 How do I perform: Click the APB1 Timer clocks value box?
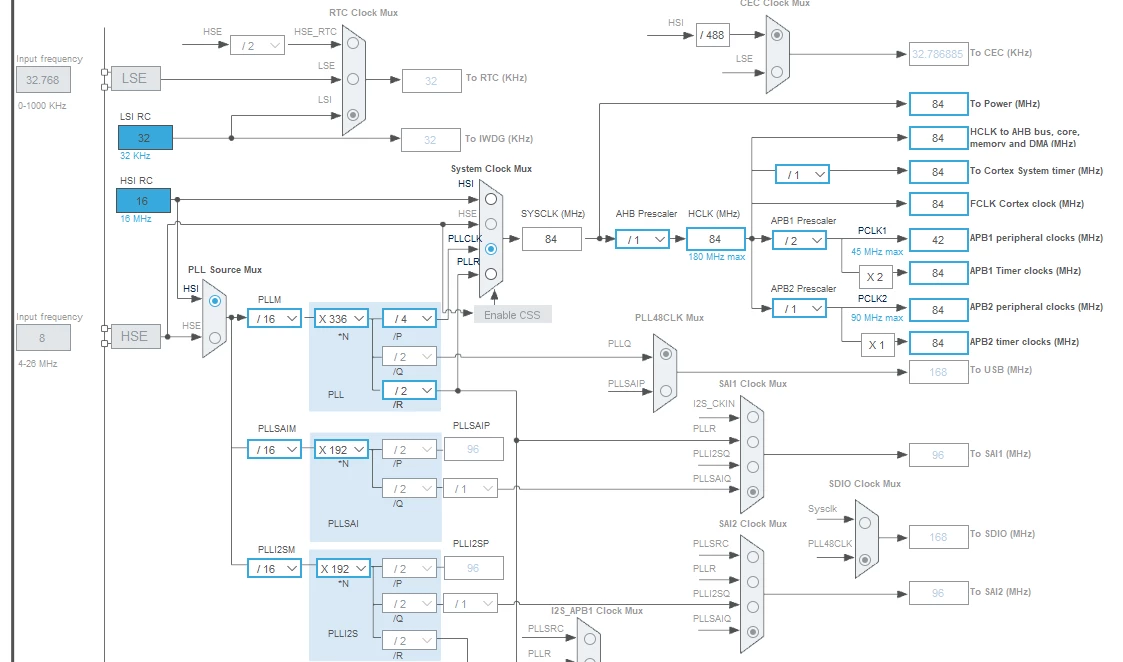[x=938, y=273]
